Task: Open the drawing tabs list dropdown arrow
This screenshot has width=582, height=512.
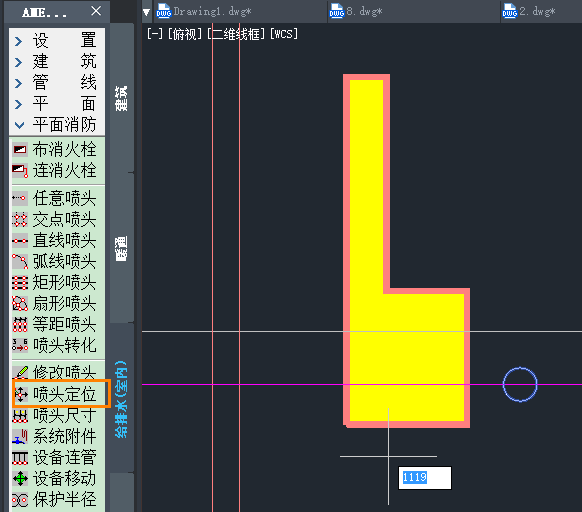Action: 146,12
